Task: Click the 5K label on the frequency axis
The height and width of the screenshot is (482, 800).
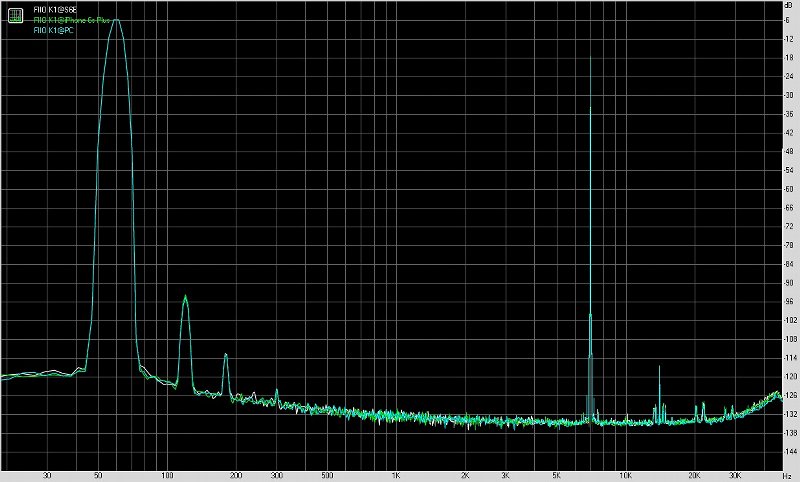Action: click(x=557, y=475)
